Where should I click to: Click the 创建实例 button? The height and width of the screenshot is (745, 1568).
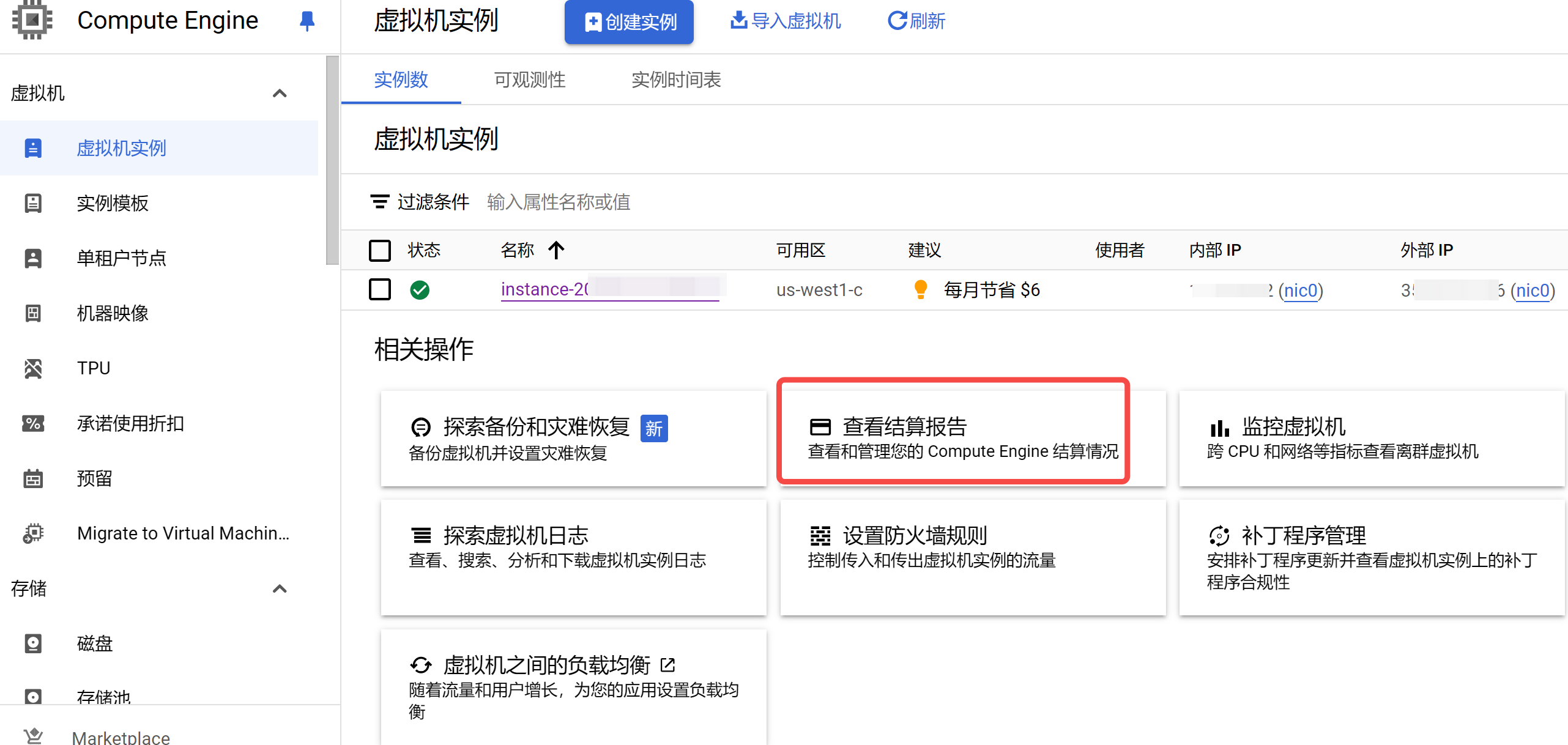(629, 22)
